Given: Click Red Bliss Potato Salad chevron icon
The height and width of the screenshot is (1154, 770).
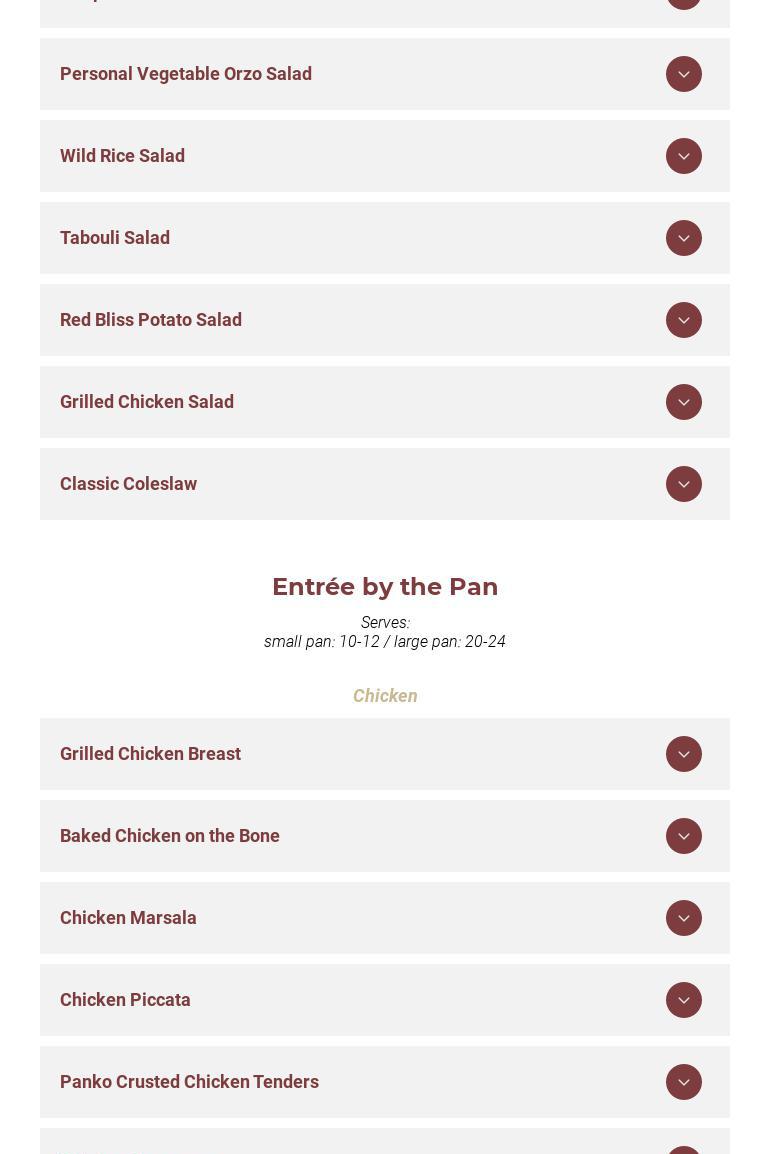Looking at the screenshot, I should pos(684,320).
